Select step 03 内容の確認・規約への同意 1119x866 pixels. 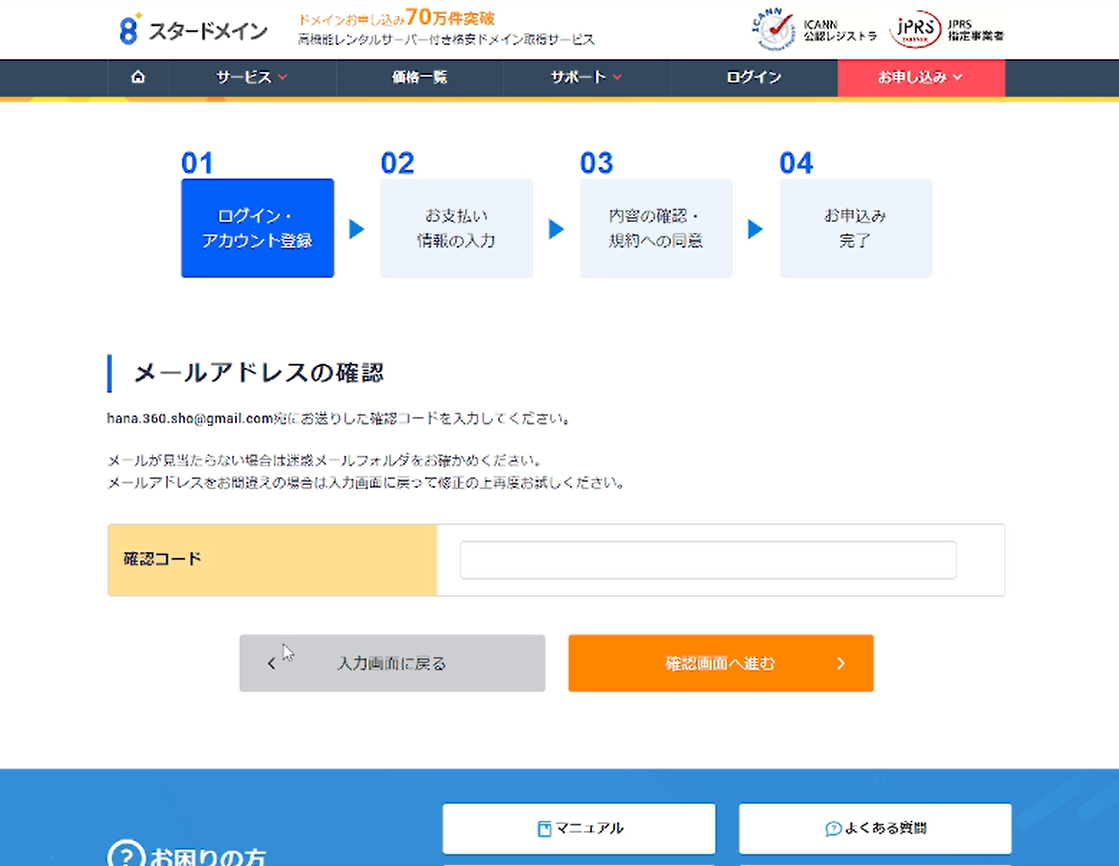click(x=656, y=228)
